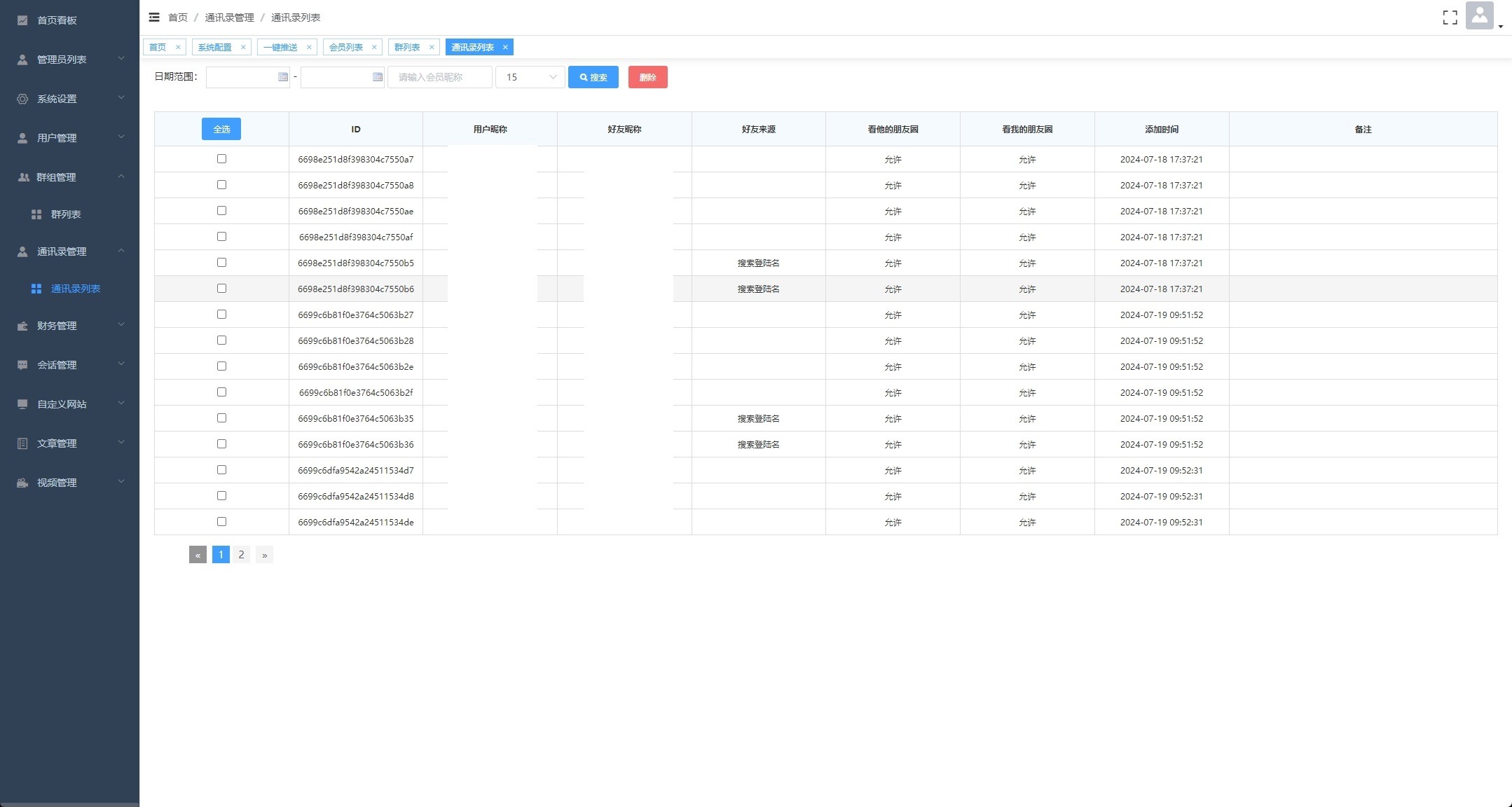Click the next page » button
Screen dimensions: 1512x807
(x=264, y=555)
